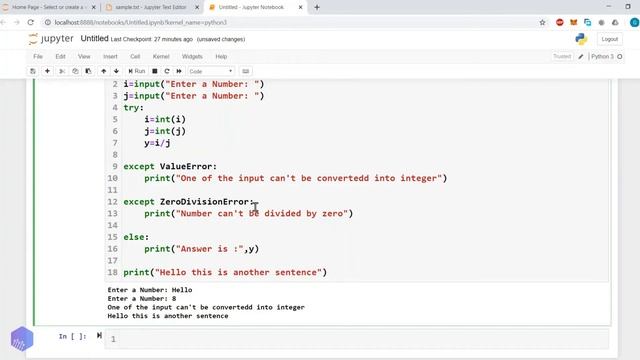
Task: Move selected cell up arrow icon
Action: (104, 71)
